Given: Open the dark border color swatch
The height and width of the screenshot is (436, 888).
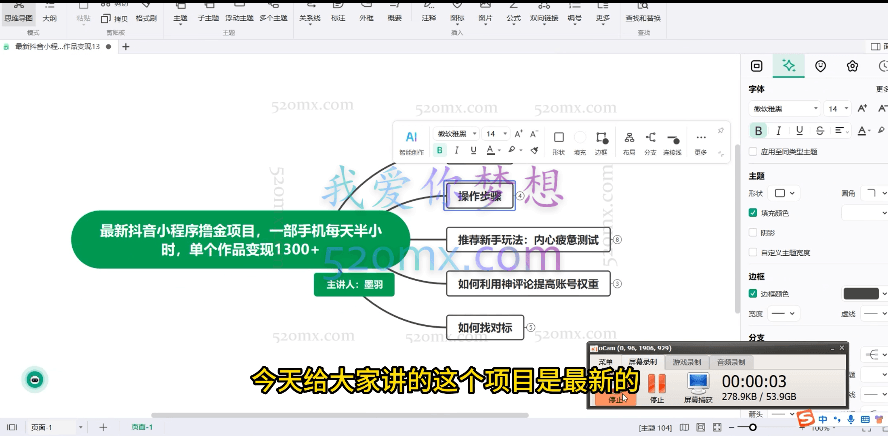Looking at the screenshot, I should pyautogui.click(x=861, y=293).
